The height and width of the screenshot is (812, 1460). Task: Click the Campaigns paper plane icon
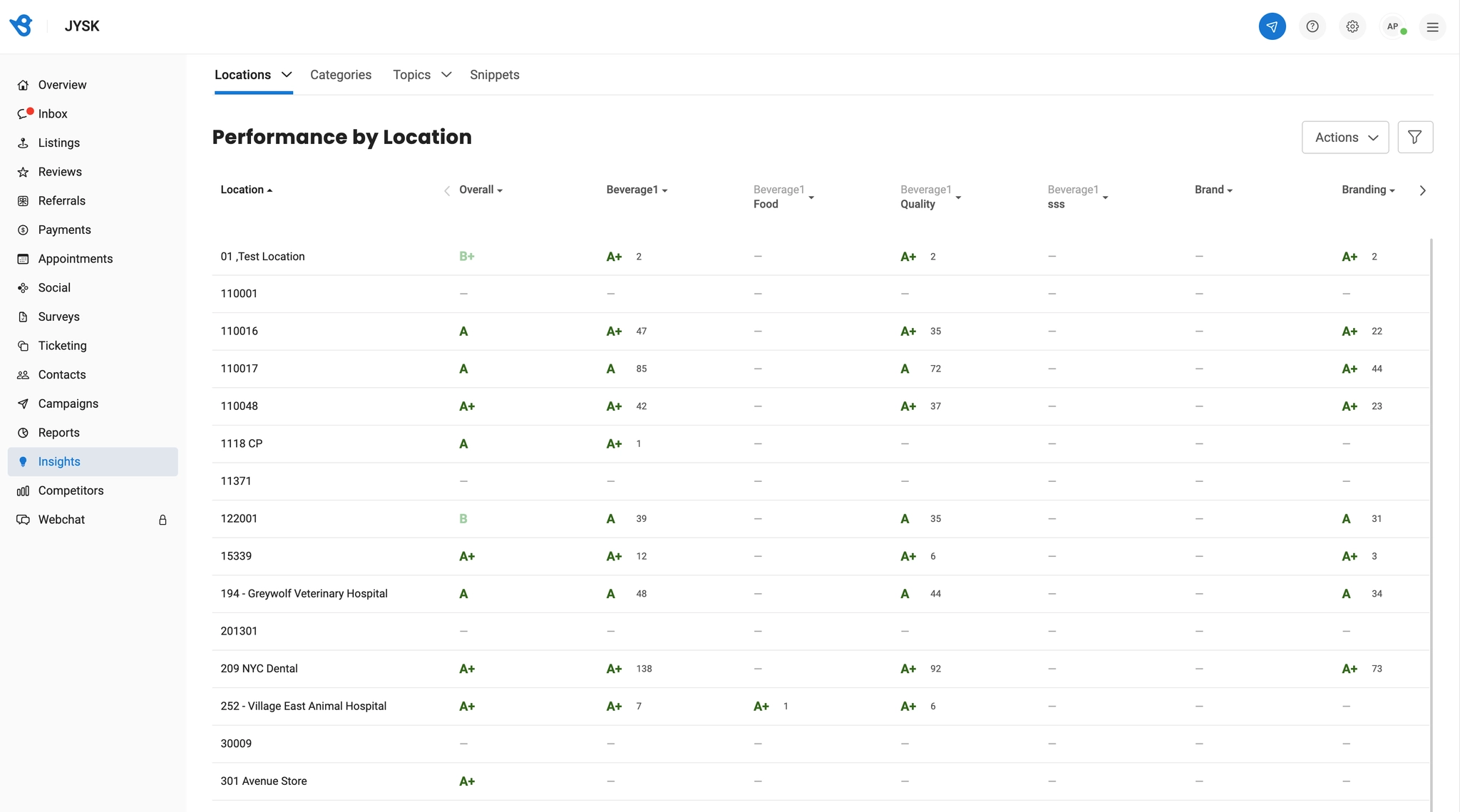click(x=23, y=404)
